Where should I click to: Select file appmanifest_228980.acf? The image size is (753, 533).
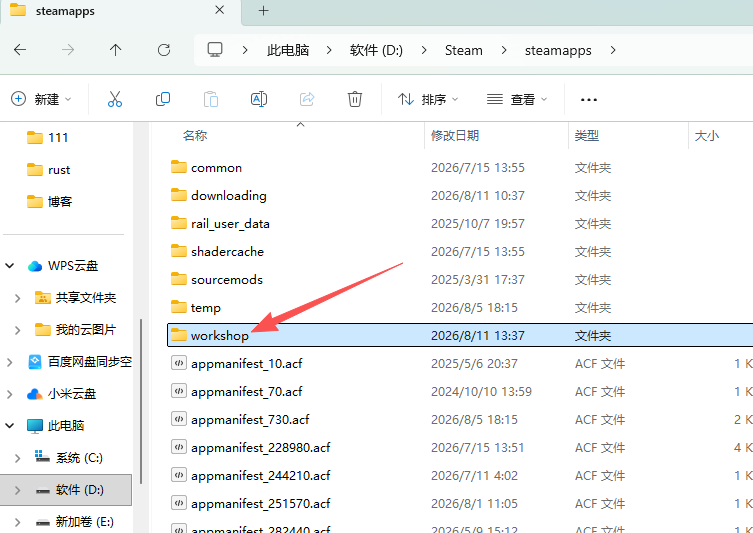(x=460, y=448)
